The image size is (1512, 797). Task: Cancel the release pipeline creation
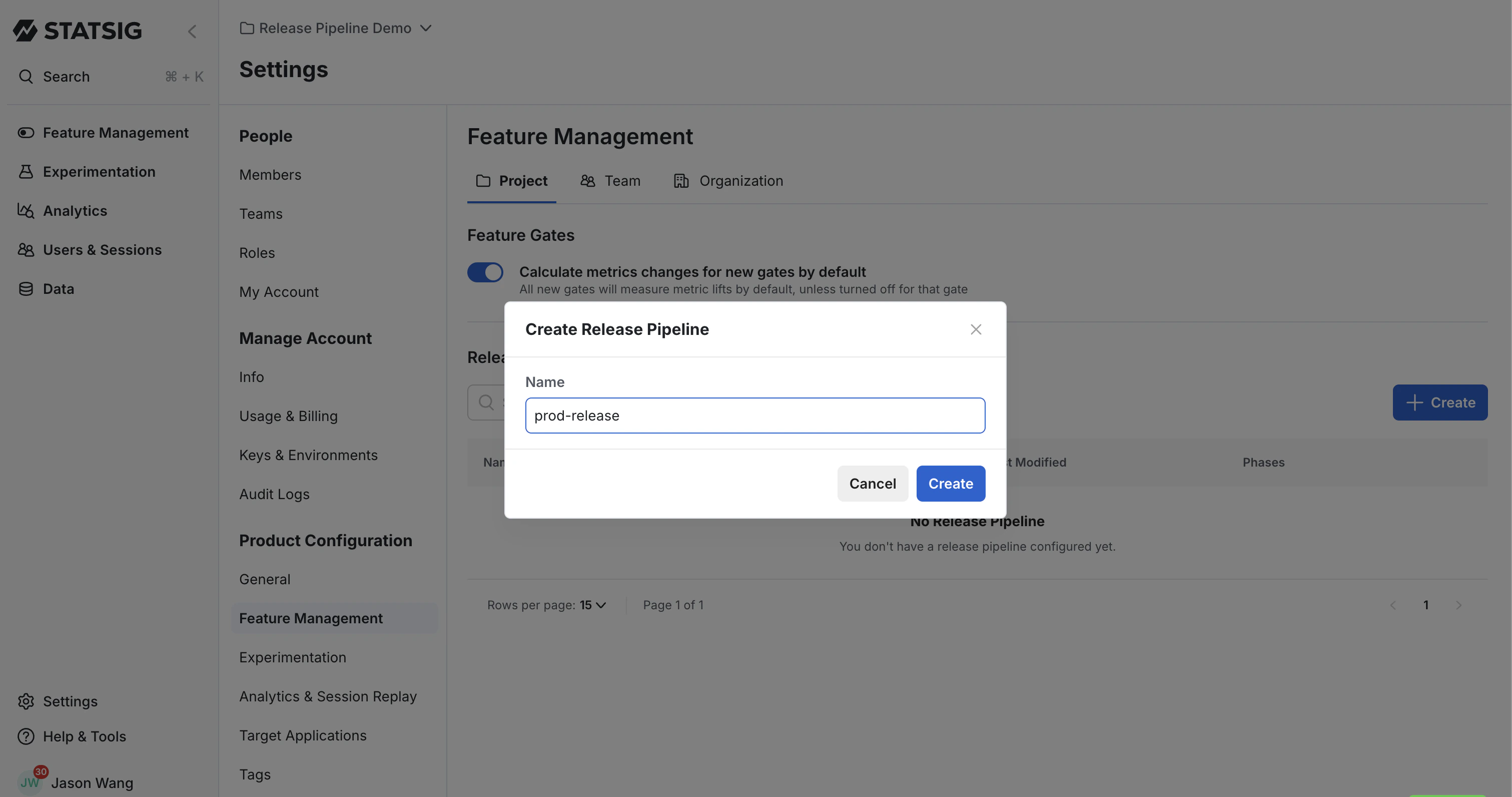pyautogui.click(x=872, y=484)
